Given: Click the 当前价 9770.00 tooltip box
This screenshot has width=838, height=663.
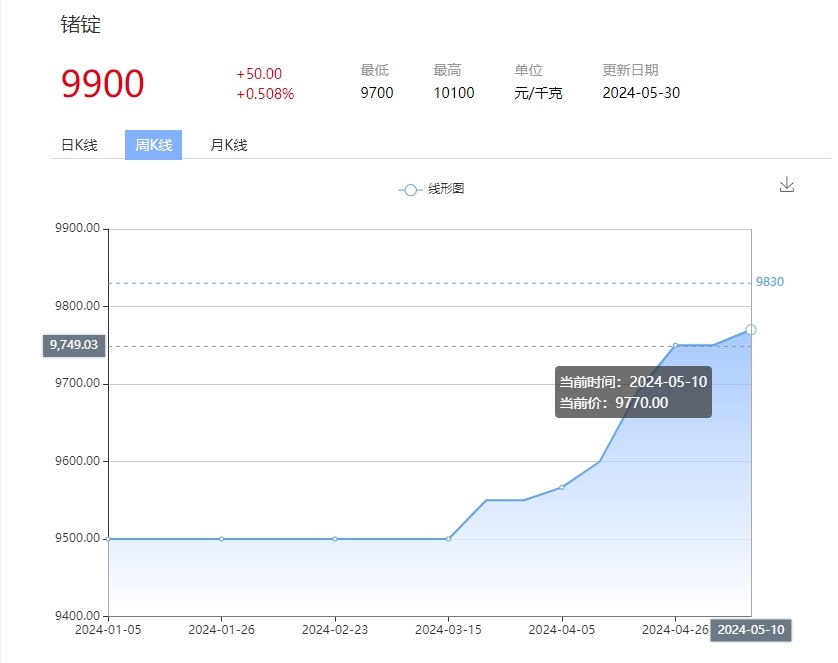Looking at the screenshot, I should [633, 392].
